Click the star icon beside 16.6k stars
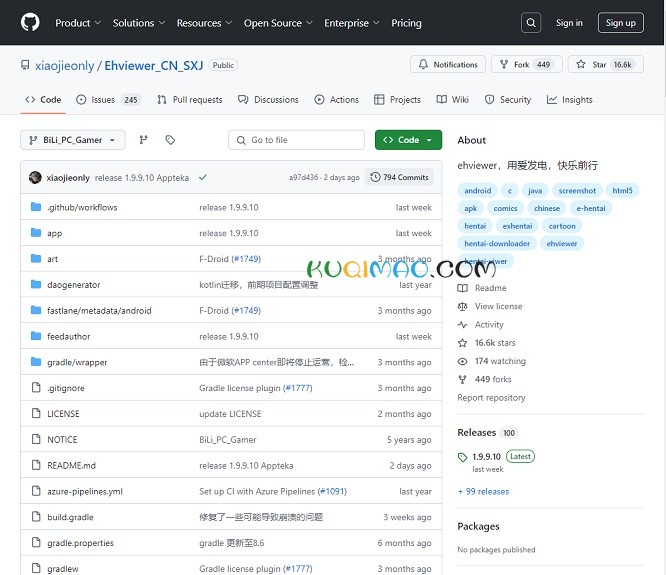The width and height of the screenshot is (666, 575). pos(463,343)
